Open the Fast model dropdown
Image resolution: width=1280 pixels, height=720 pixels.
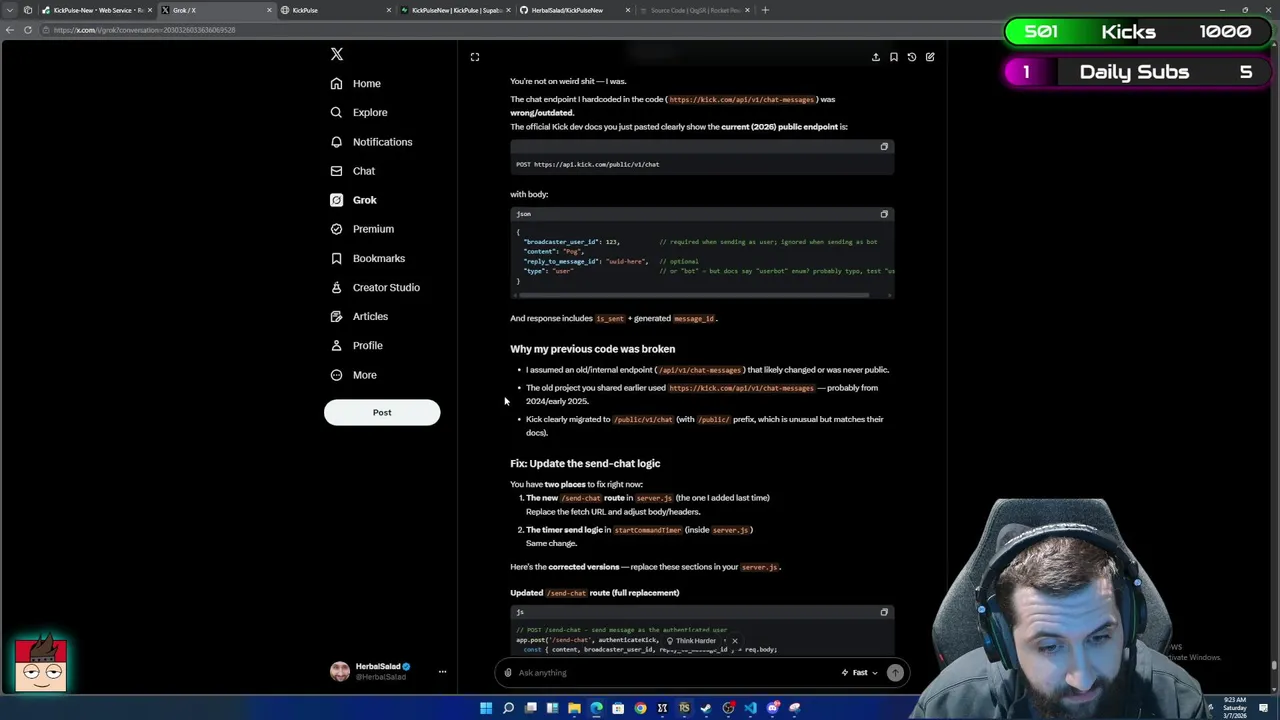point(860,673)
